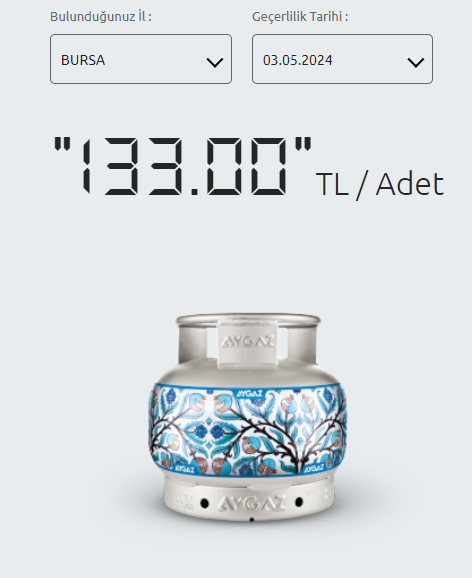Open the 03.05.2024 validity date dropdown
The image size is (472, 578).
[343, 59]
